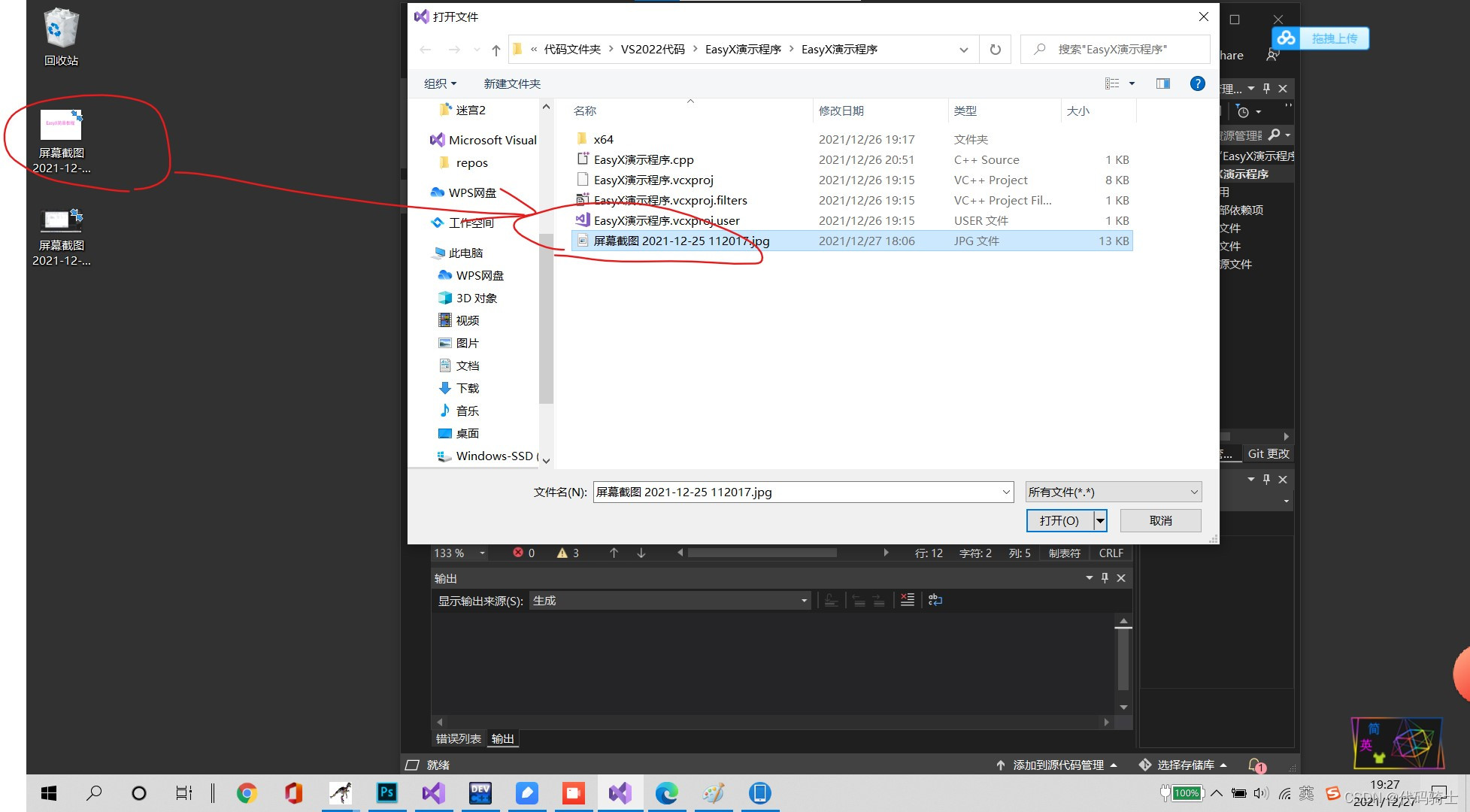
Task: Select EasyX演示程序.cpp in file list
Action: click(x=644, y=159)
